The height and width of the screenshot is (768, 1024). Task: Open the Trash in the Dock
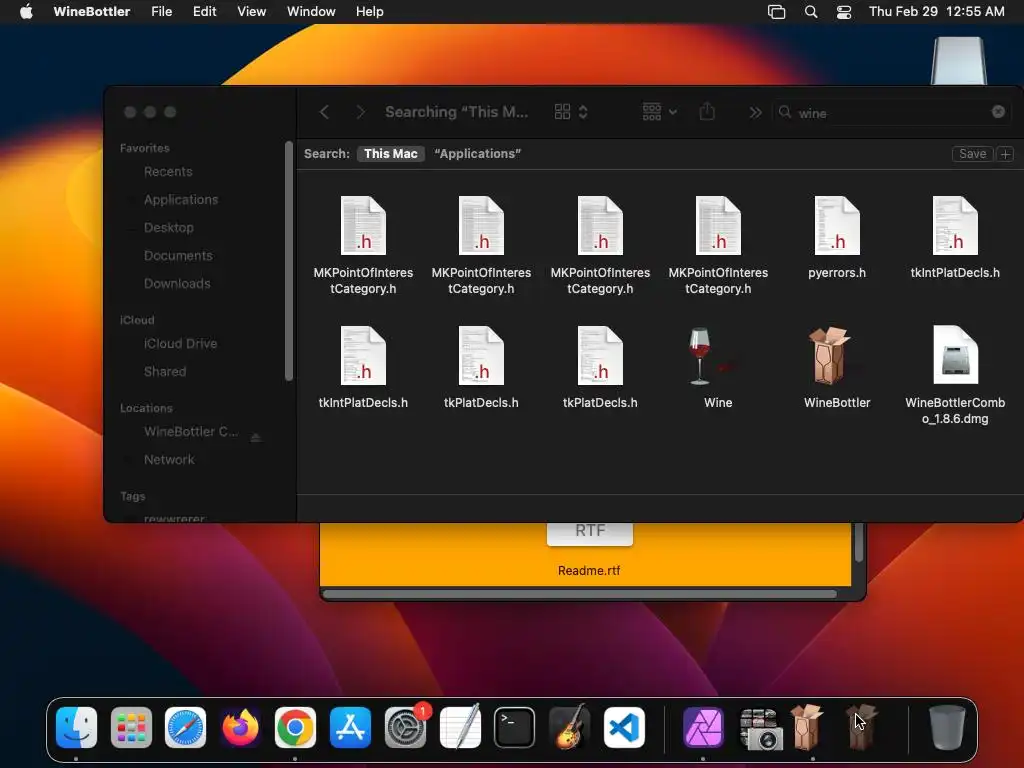point(946,727)
